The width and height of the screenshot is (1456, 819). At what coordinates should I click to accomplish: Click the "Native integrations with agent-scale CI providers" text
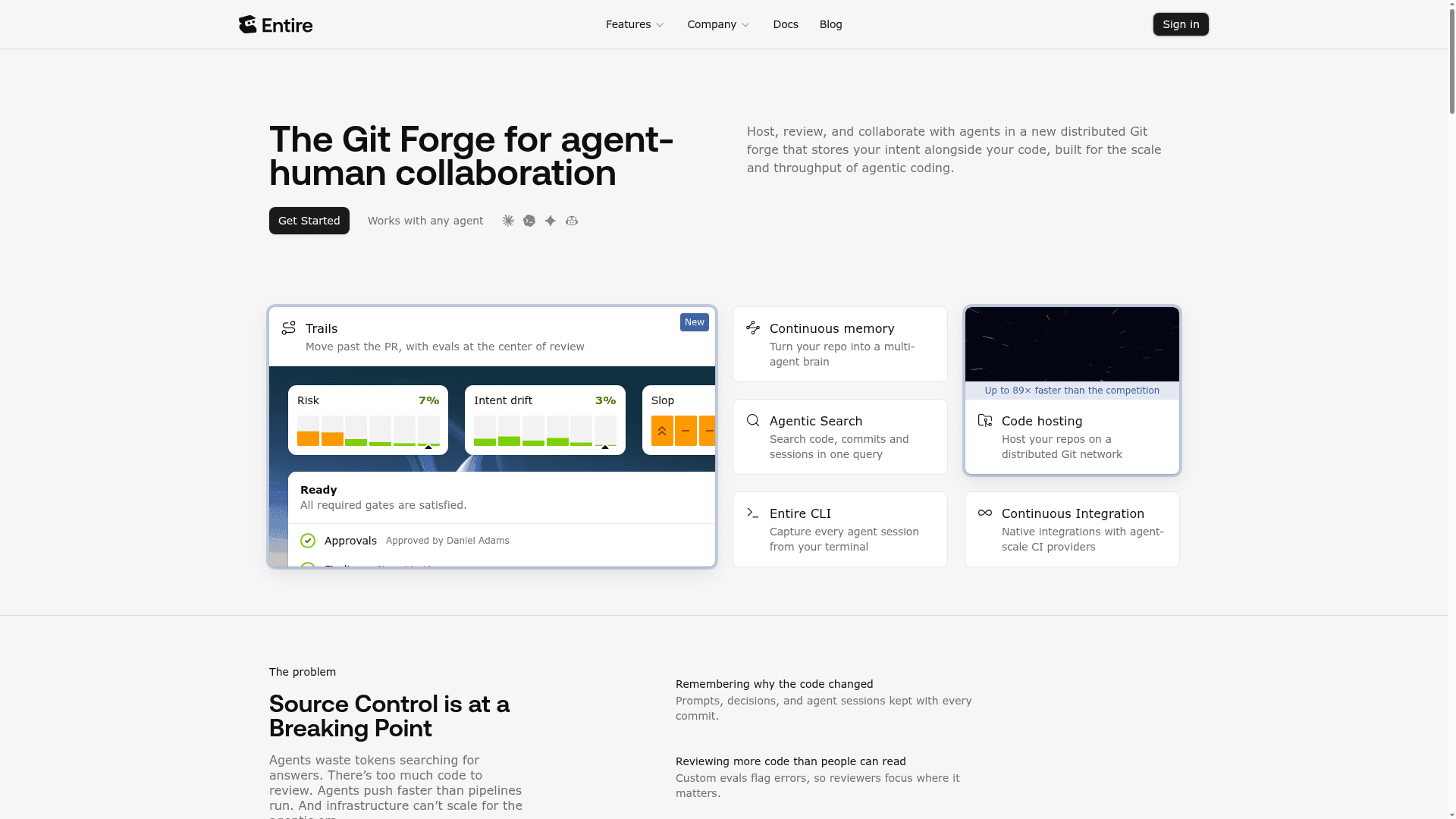click(x=1082, y=539)
